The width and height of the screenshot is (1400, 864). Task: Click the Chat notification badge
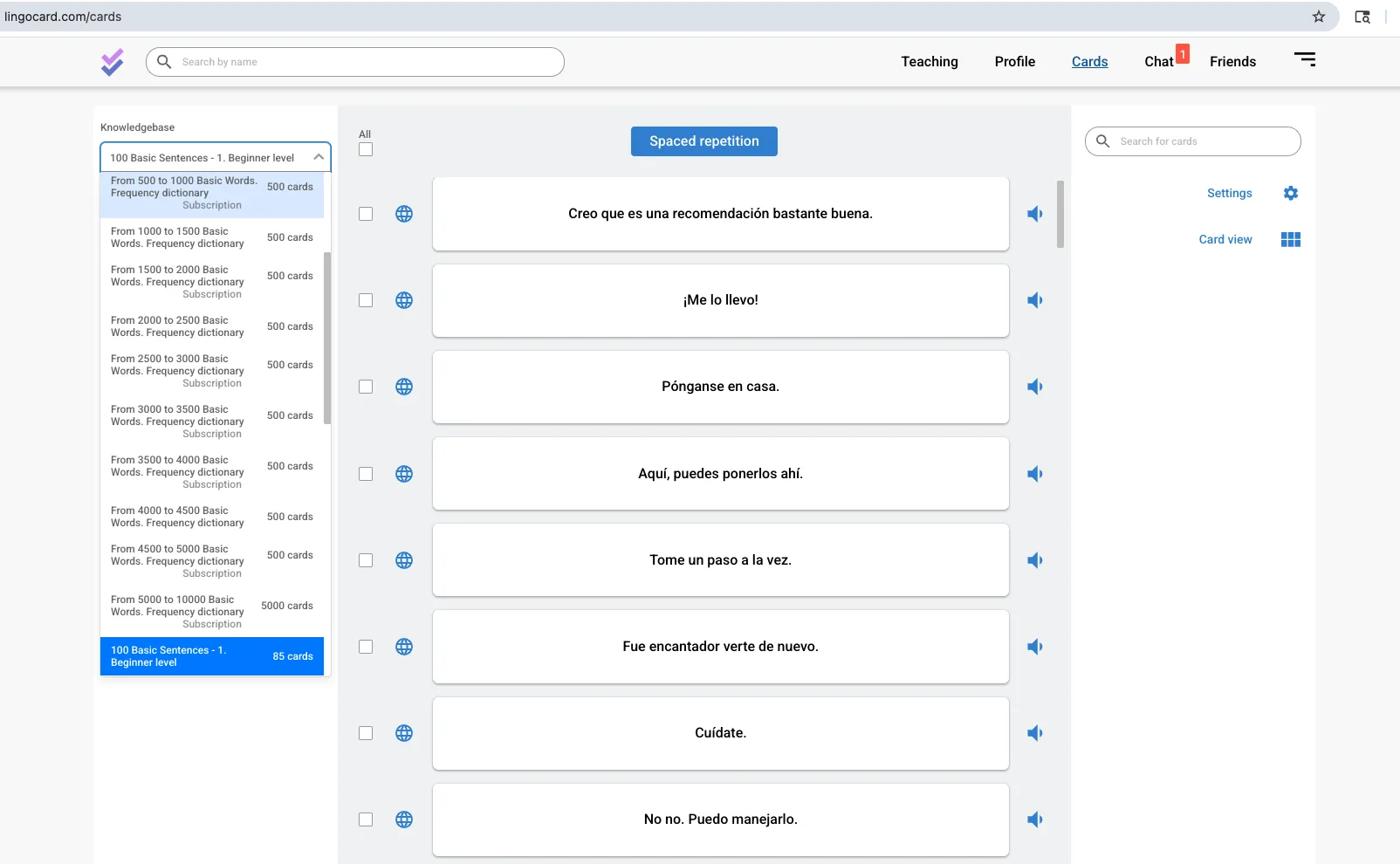click(1183, 54)
